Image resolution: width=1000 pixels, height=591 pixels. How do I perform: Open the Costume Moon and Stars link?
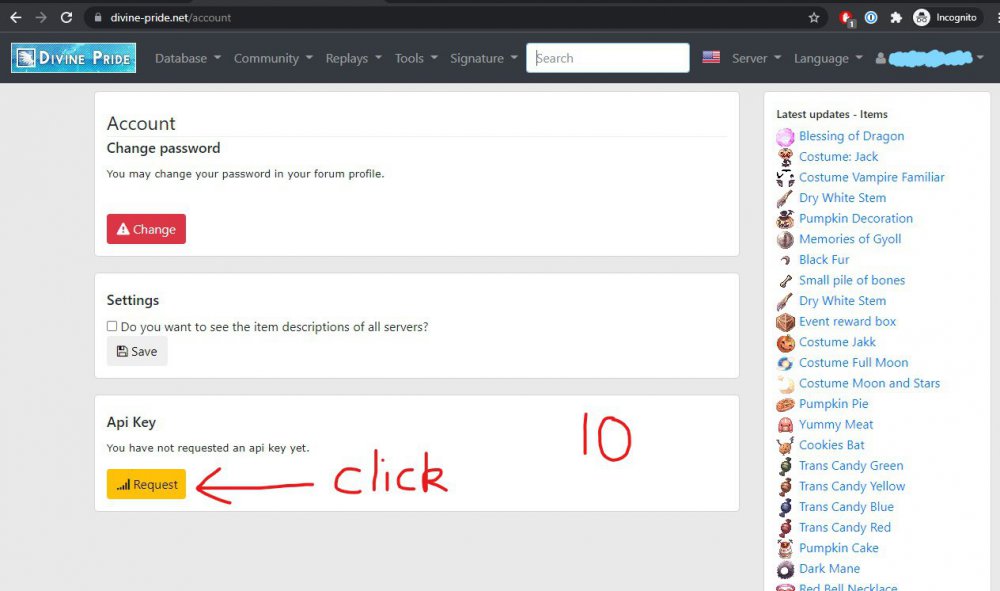click(869, 383)
